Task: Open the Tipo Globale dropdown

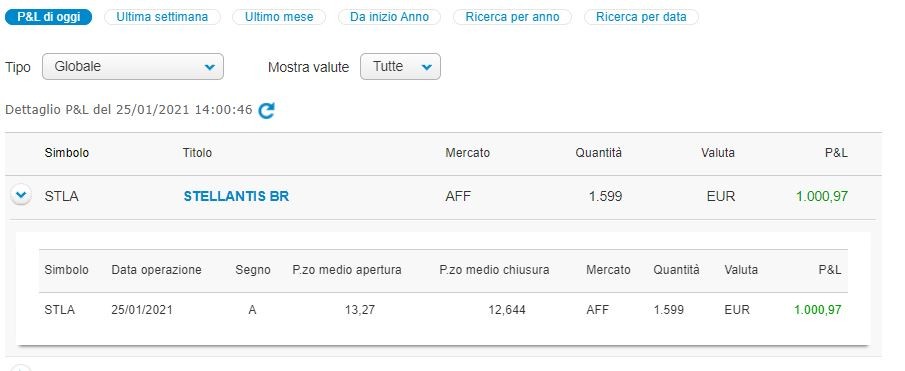Action: [x=133, y=67]
